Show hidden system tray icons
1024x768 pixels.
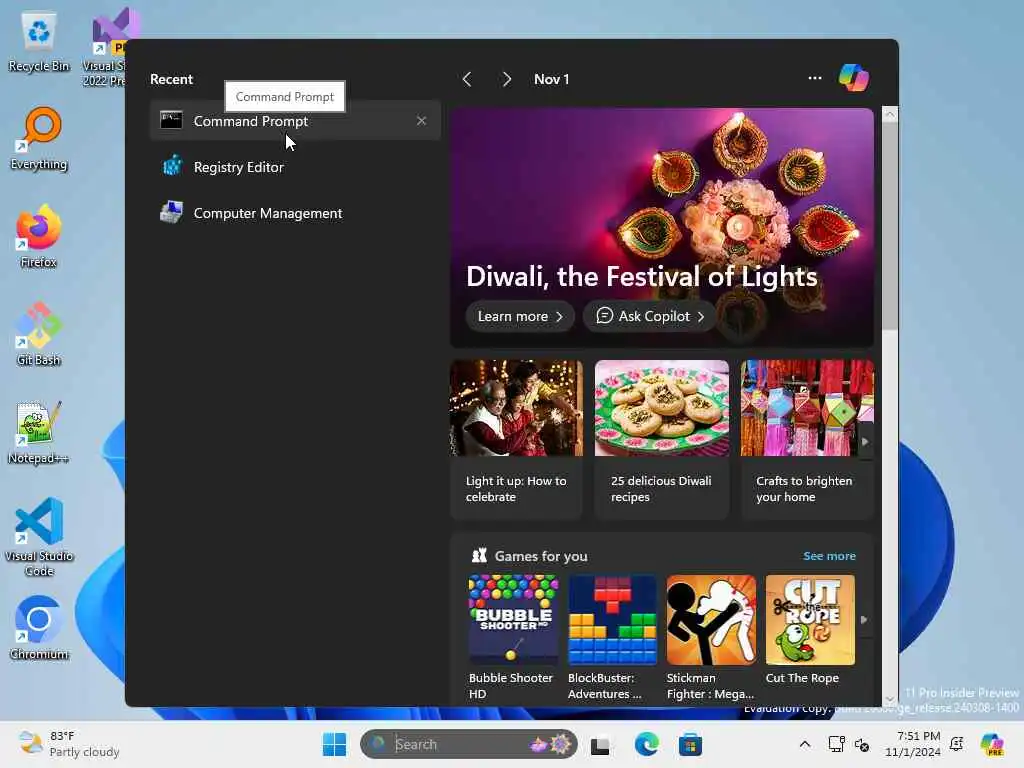[805, 744]
